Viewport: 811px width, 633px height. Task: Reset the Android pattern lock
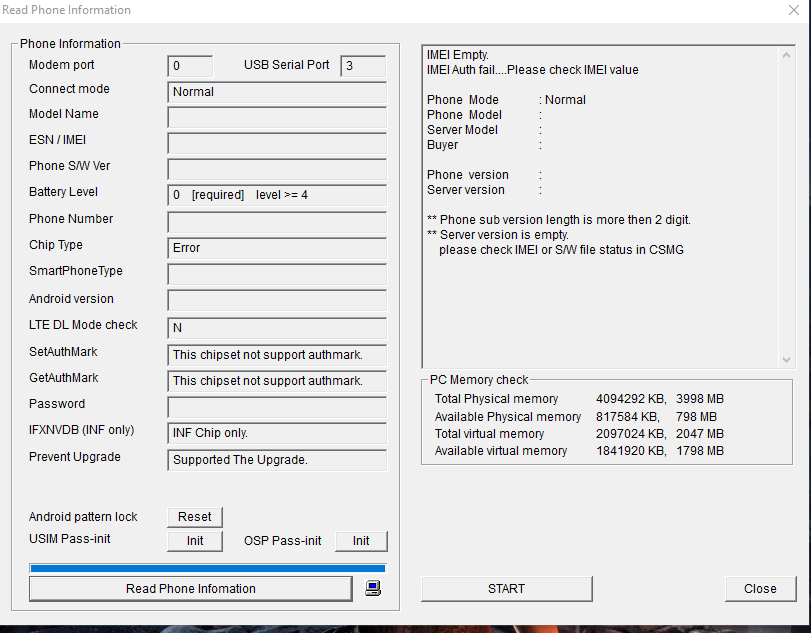pos(194,517)
